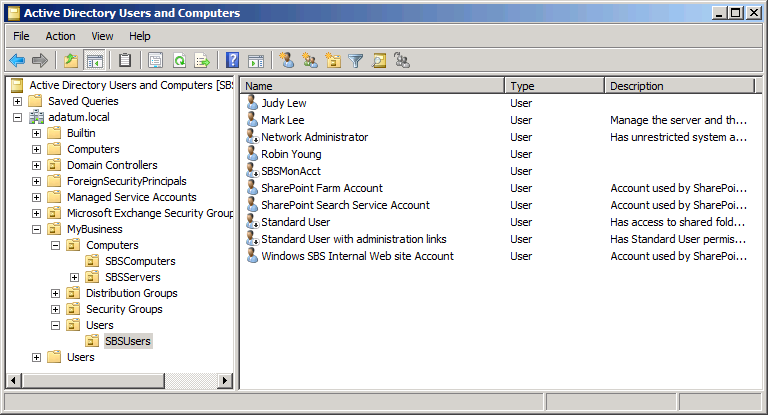This screenshot has height=415, width=768.
Task: Select the Network Administrator user entry
Action: click(x=314, y=137)
